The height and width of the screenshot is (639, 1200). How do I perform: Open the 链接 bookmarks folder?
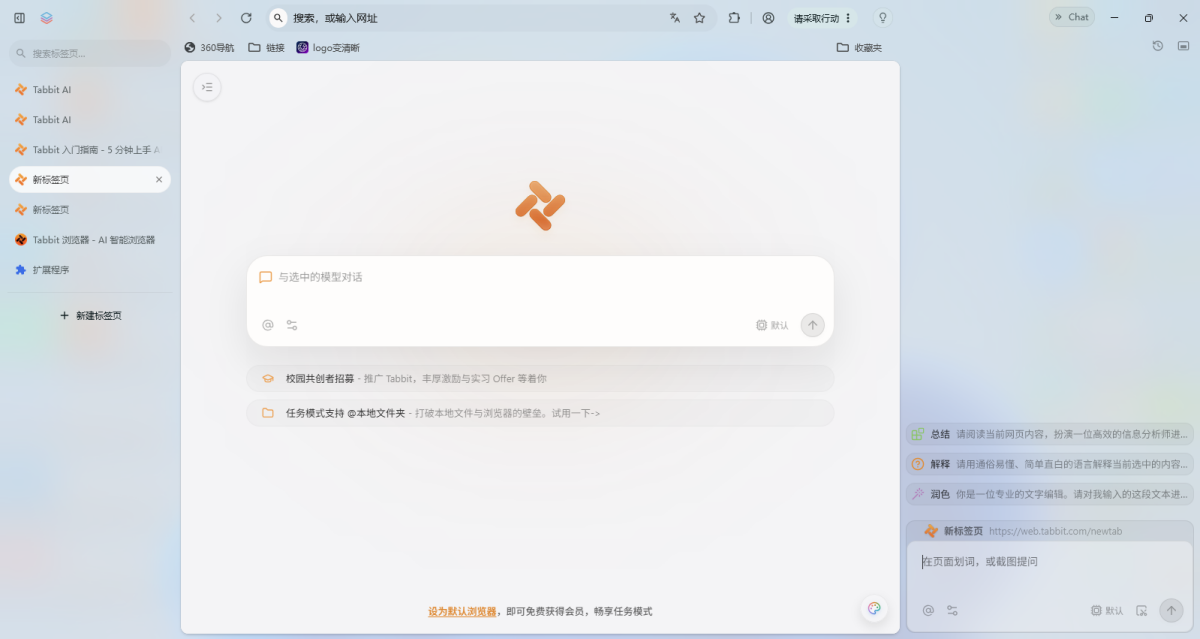pyautogui.click(x=266, y=47)
